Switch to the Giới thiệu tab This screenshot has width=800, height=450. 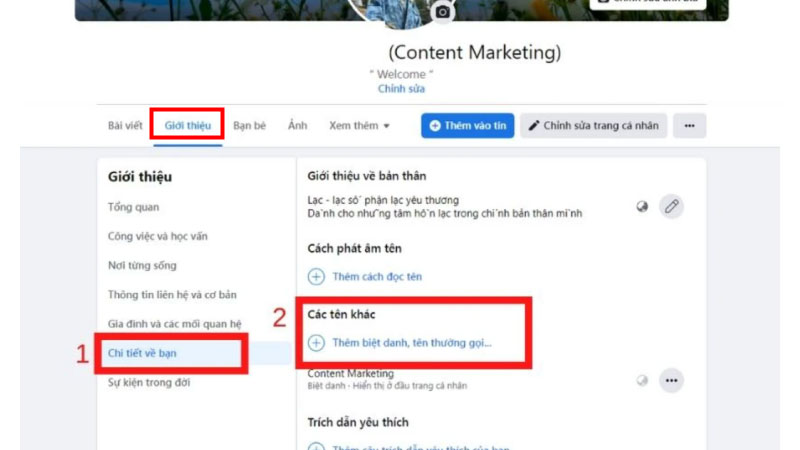(x=187, y=126)
